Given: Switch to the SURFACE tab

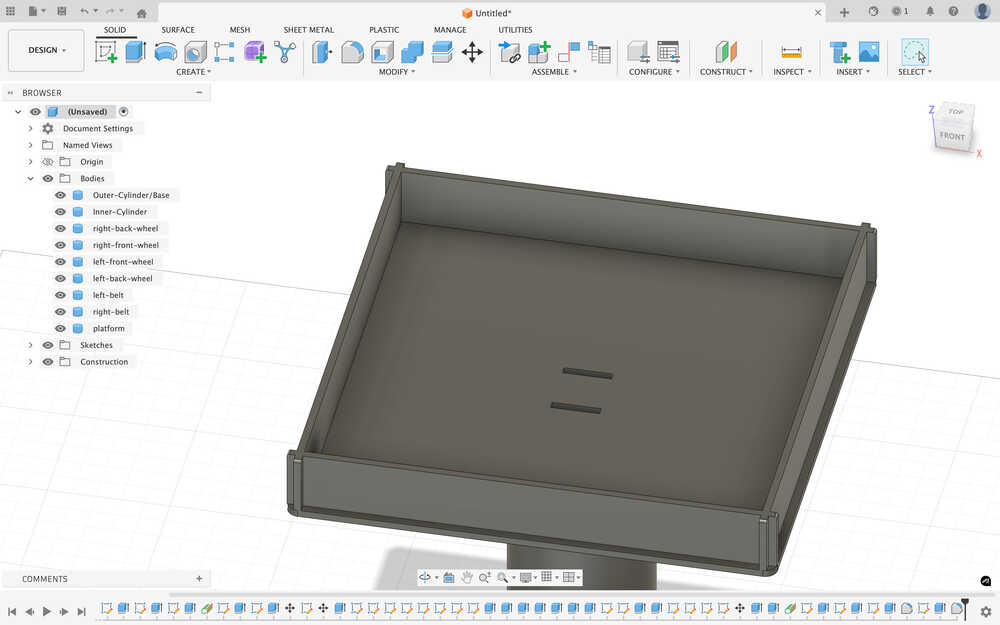Looking at the screenshot, I should [x=177, y=30].
